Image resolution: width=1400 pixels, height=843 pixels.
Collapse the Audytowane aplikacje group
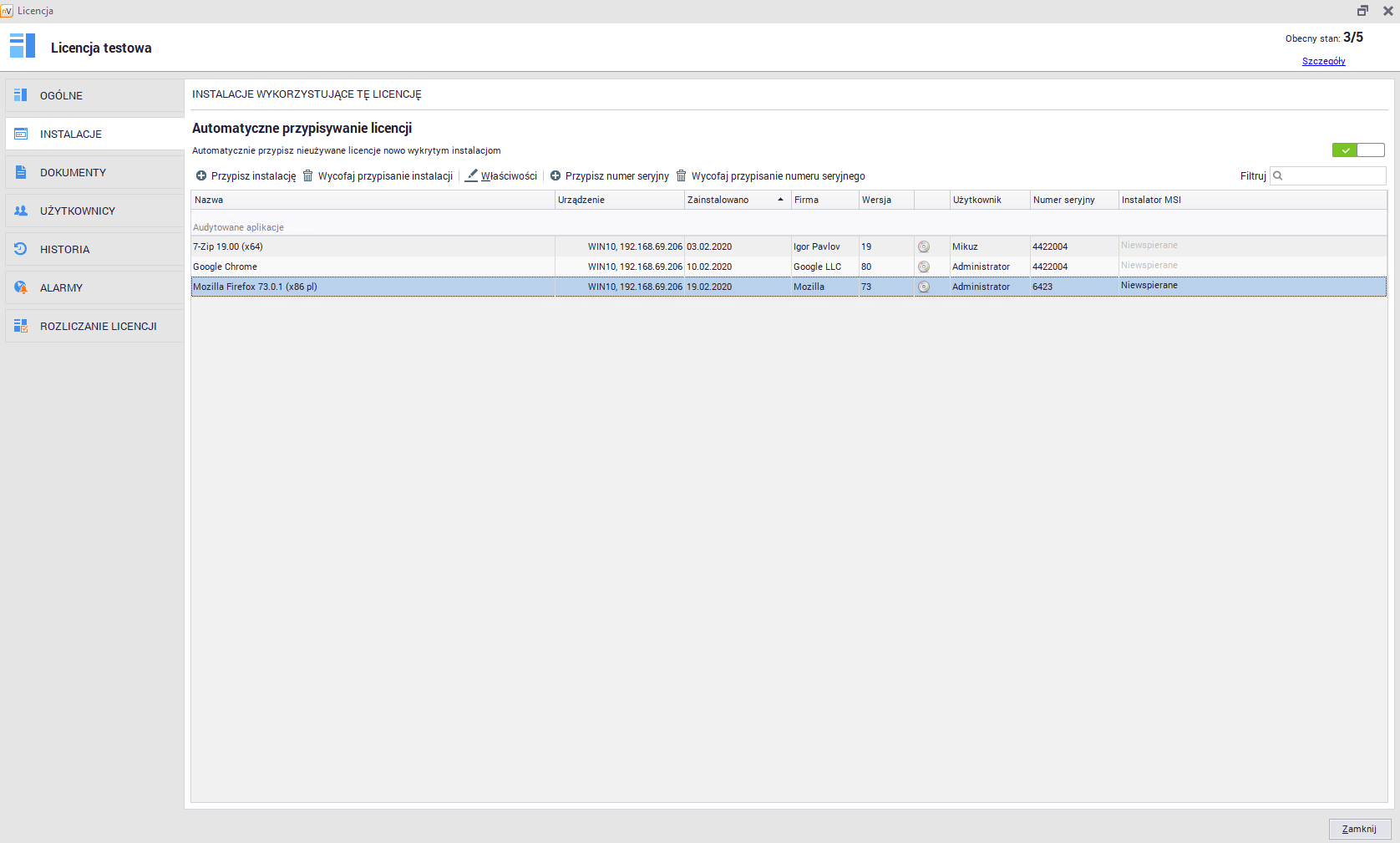tap(239, 227)
